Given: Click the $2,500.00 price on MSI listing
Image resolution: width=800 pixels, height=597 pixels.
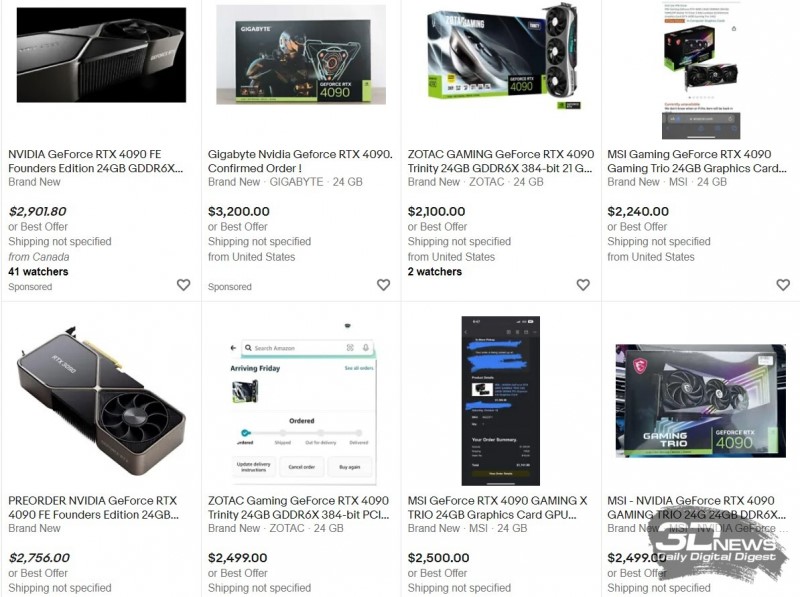Looking at the screenshot, I should [x=438, y=558].
